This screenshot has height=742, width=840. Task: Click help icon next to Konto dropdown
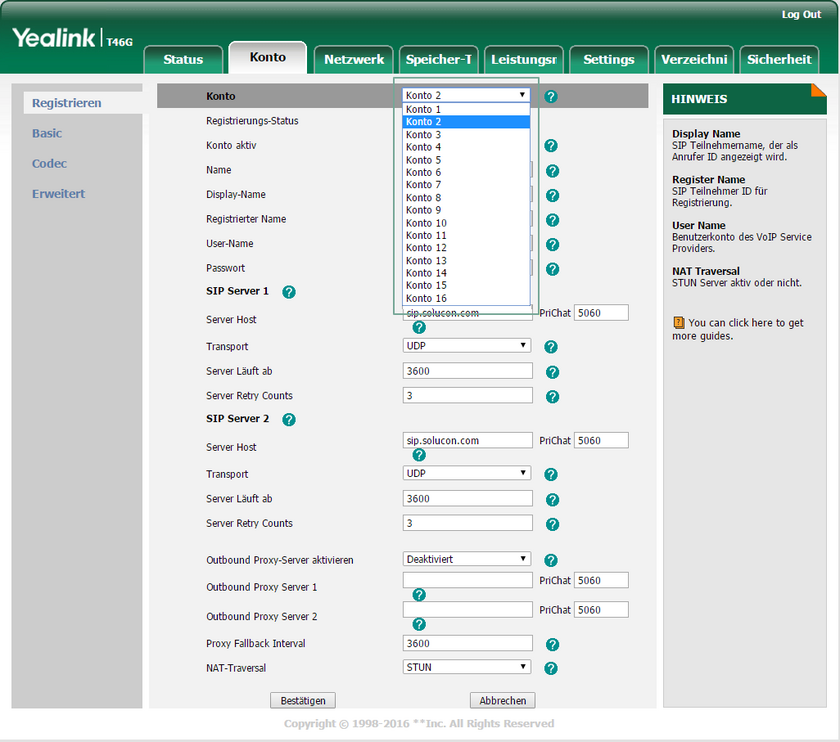tap(551, 96)
